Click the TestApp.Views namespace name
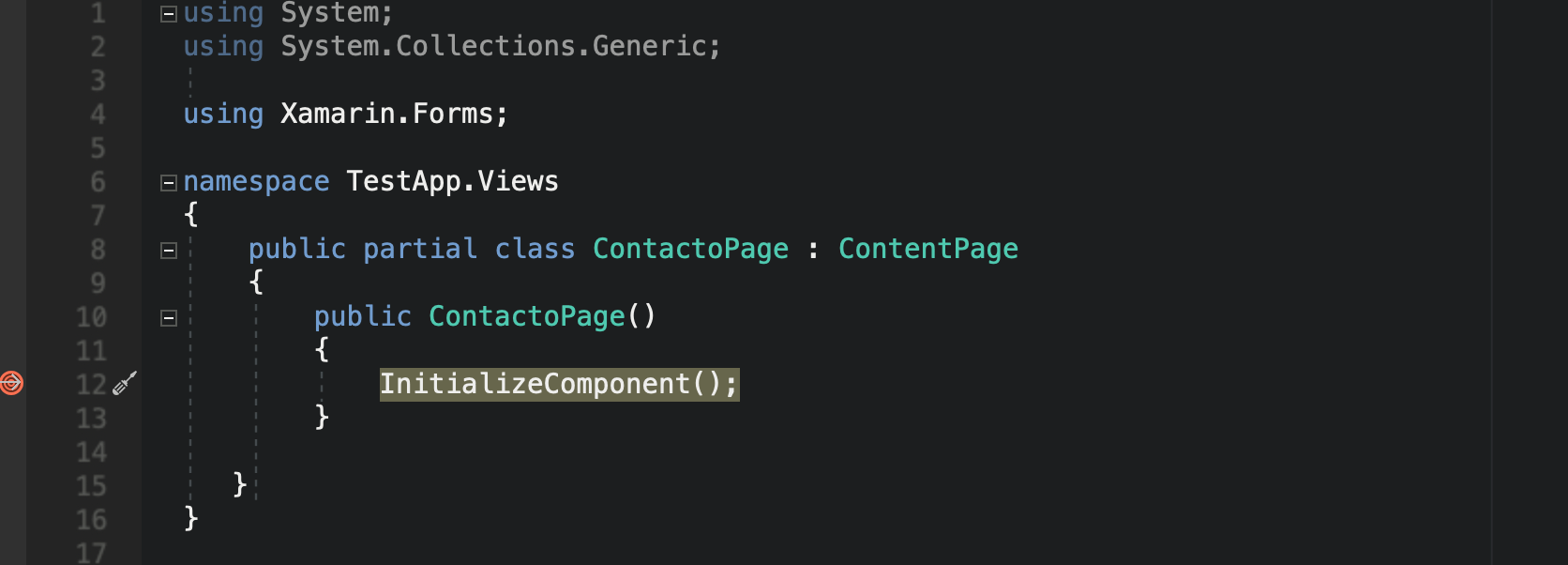The height and width of the screenshot is (565, 1568). coord(452,181)
